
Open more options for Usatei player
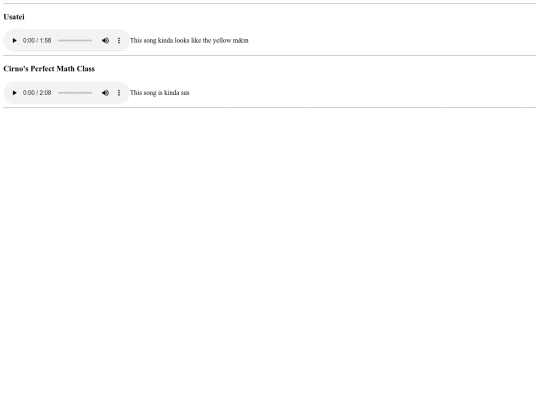coord(119,41)
